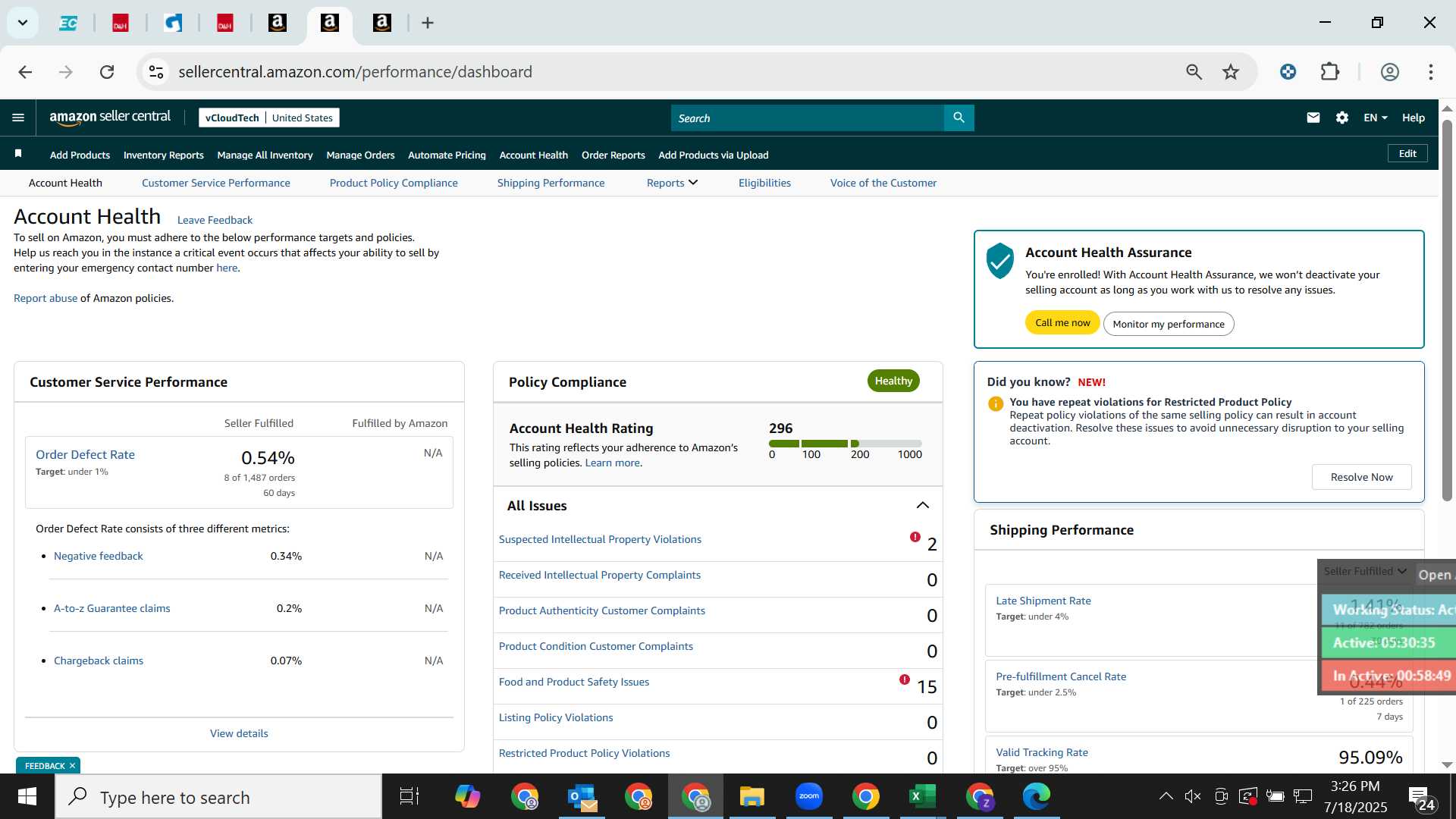Image resolution: width=1456 pixels, height=819 pixels.
Task: Click the Help link in header
Action: 1413,118
